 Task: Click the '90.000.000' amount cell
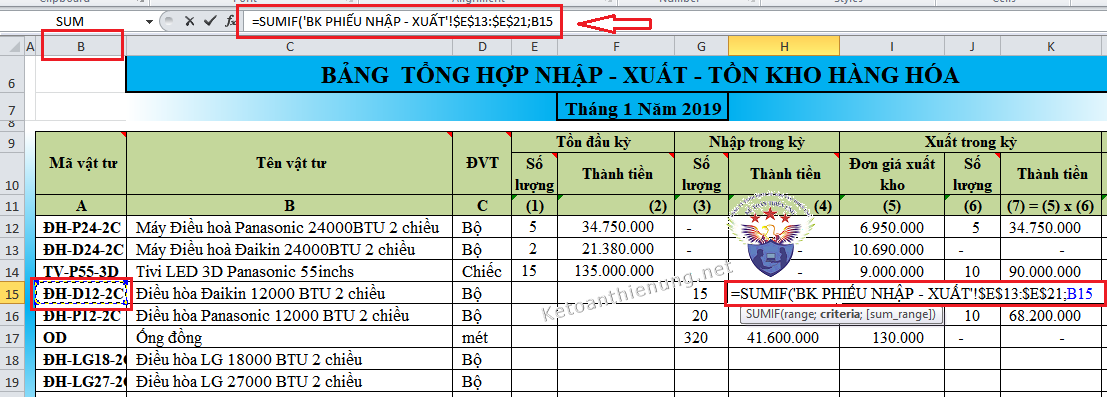pos(1051,271)
